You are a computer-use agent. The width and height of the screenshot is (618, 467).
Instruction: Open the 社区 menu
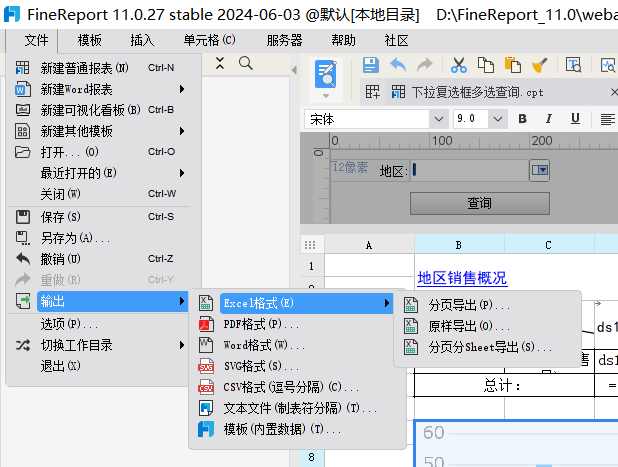coord(396,40)
